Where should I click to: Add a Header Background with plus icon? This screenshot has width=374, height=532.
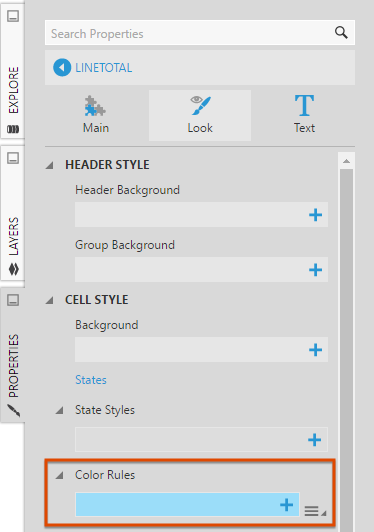[315, 215]
